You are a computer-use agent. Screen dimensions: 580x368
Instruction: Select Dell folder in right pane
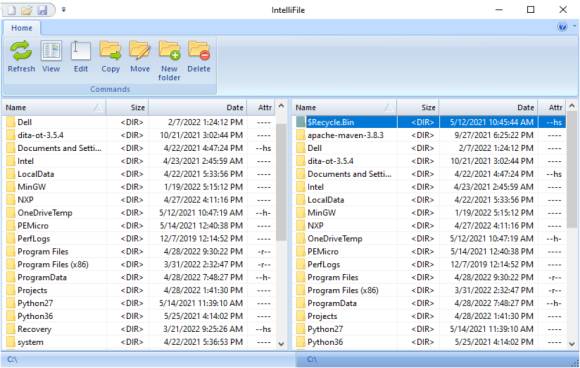coord(431,148)
